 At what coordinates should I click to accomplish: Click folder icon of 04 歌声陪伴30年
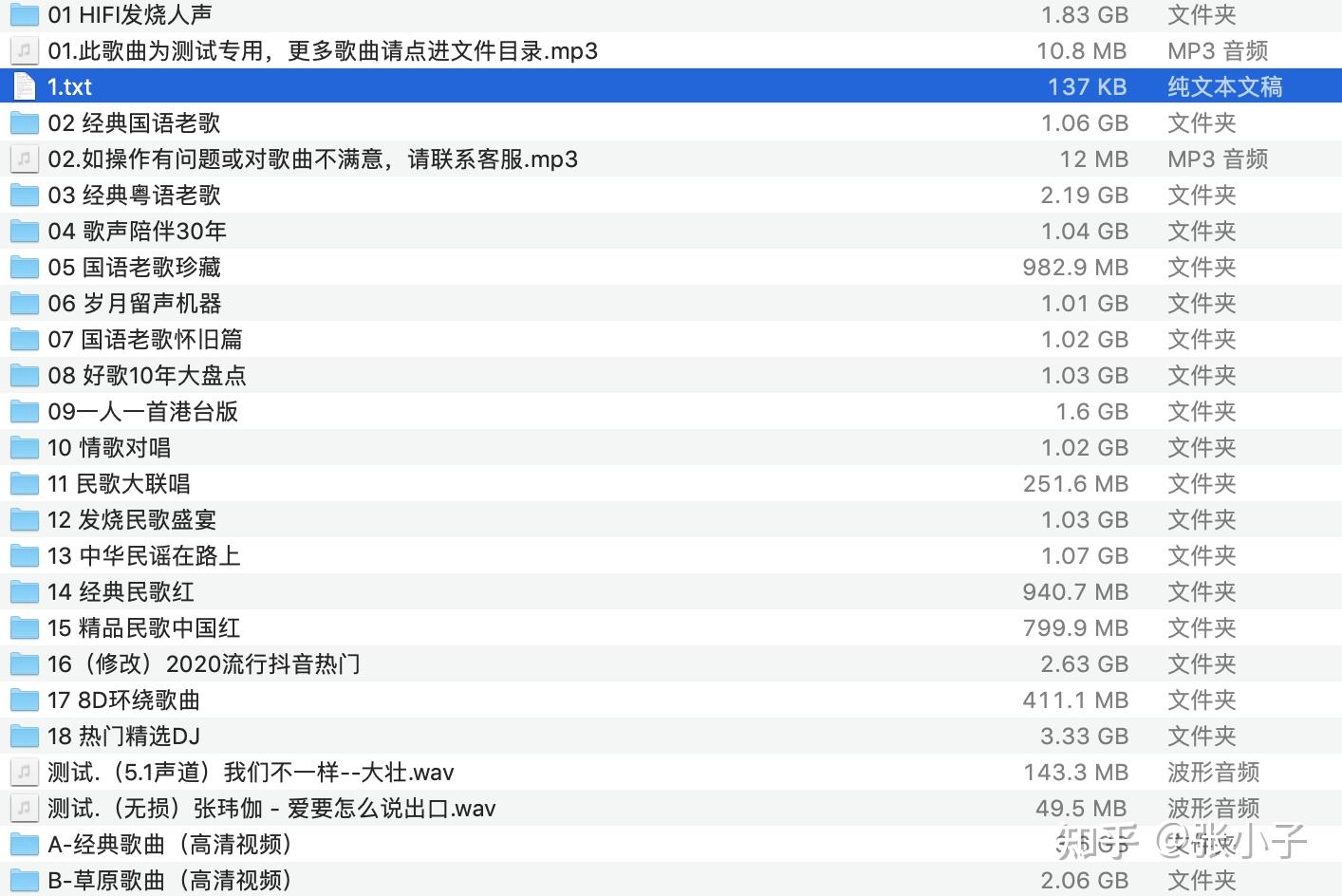[24, 232]
